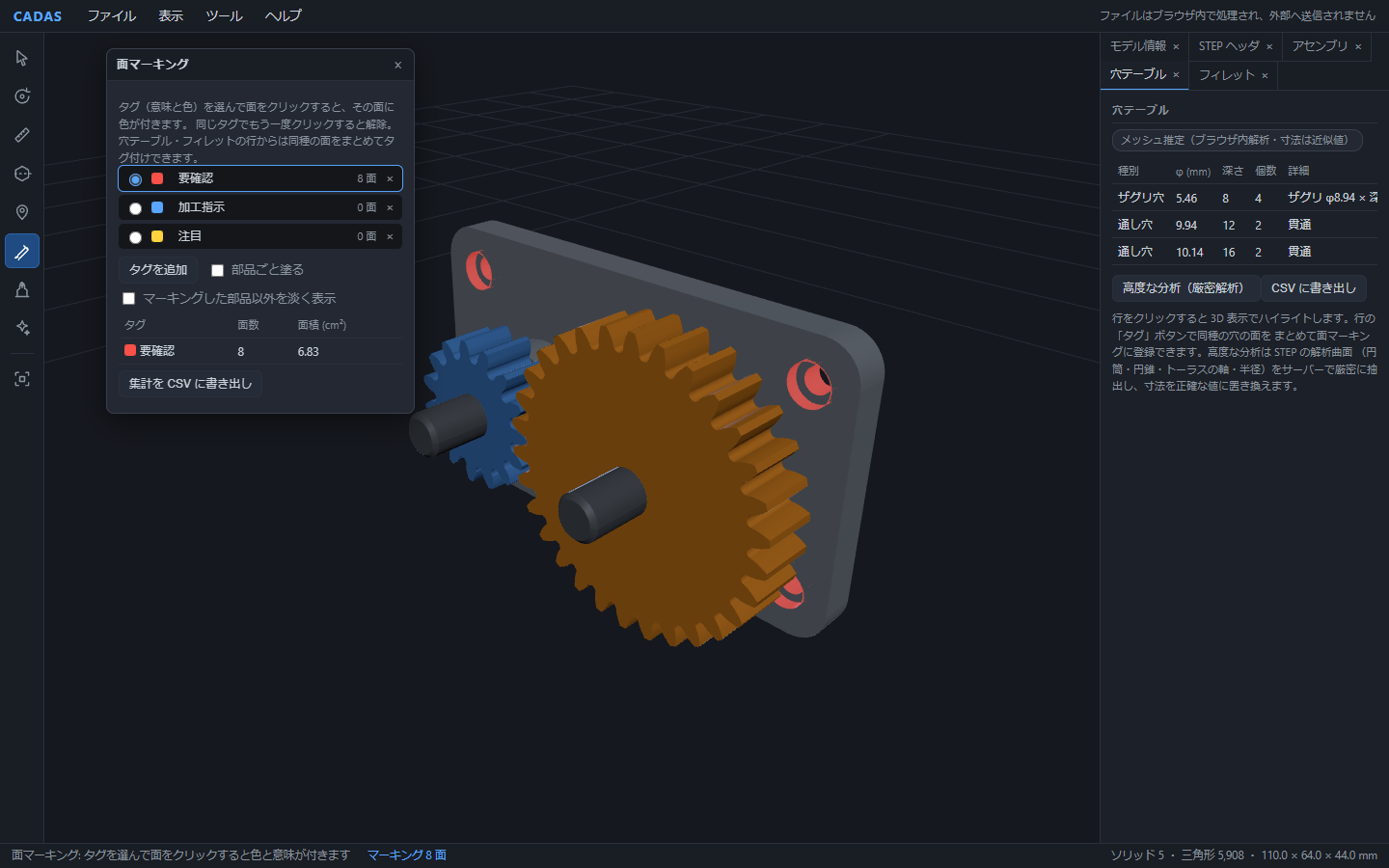
Task: Close the 面マーキング panel
Action: 397,65
